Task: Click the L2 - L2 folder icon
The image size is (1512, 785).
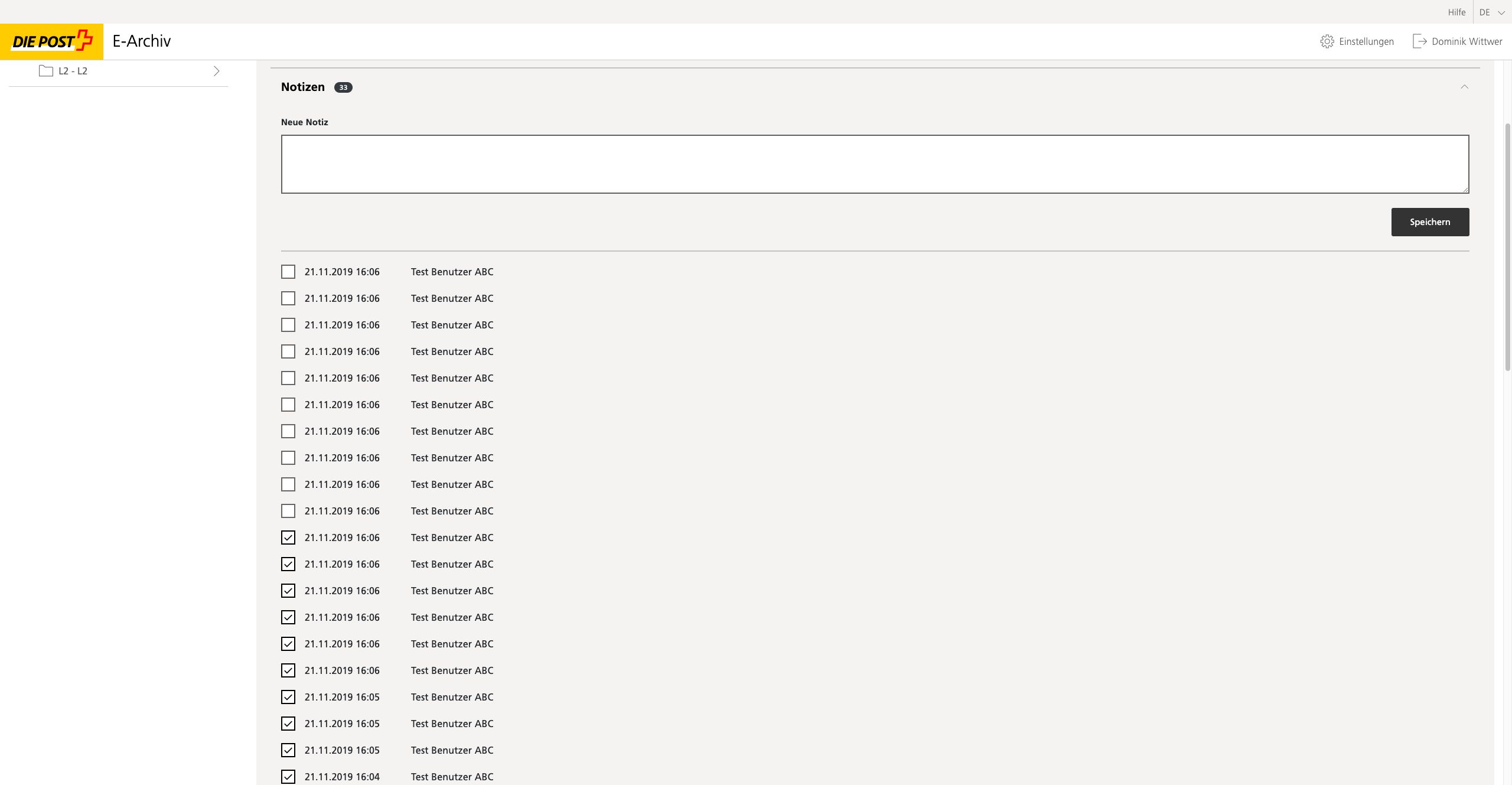Action: coord(46,71)
